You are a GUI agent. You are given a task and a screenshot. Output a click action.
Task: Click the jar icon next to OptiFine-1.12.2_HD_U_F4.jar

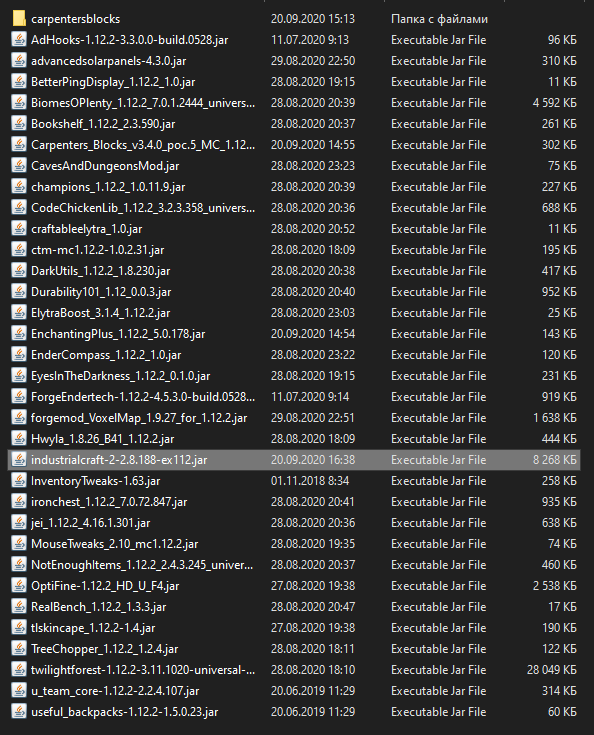(x=19, y=586)
